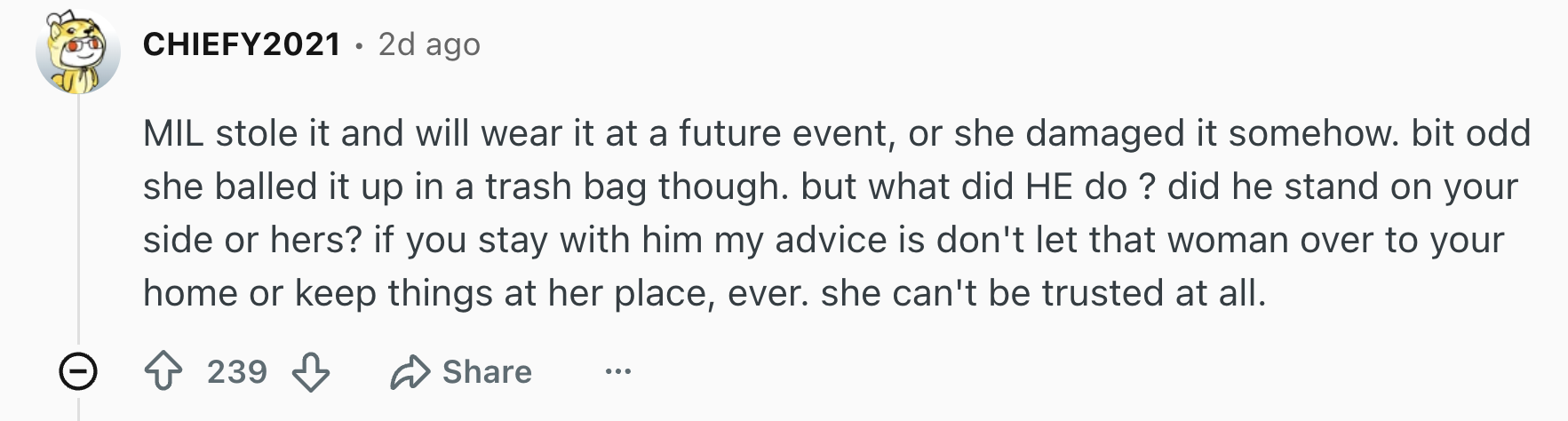Click the vertical thread line under avatar
Image resolution: width=1568 pixels, height=421 pixels.
click(78, 218)
